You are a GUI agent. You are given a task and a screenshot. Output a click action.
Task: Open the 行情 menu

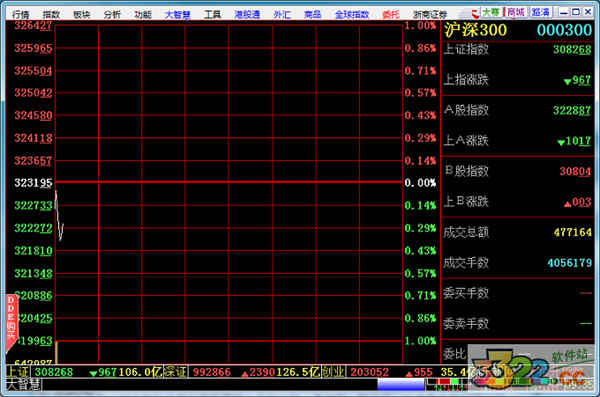tap(21, 15)
